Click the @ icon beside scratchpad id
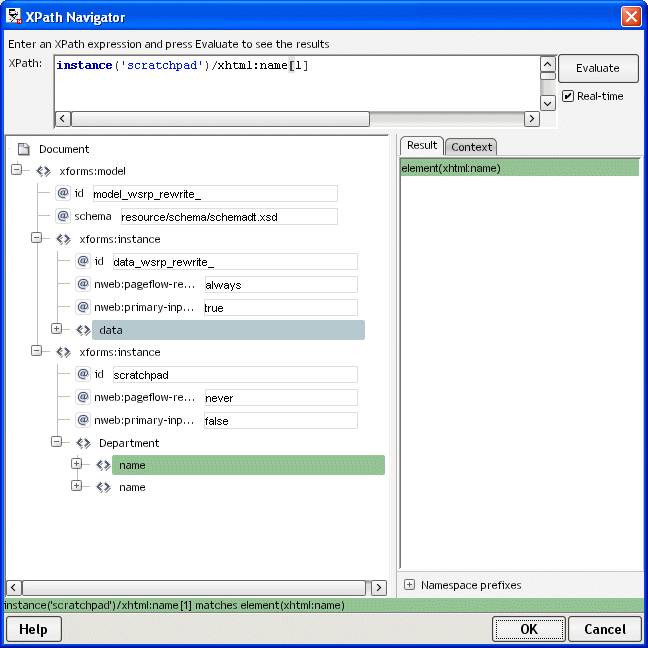 click(83, 374)
